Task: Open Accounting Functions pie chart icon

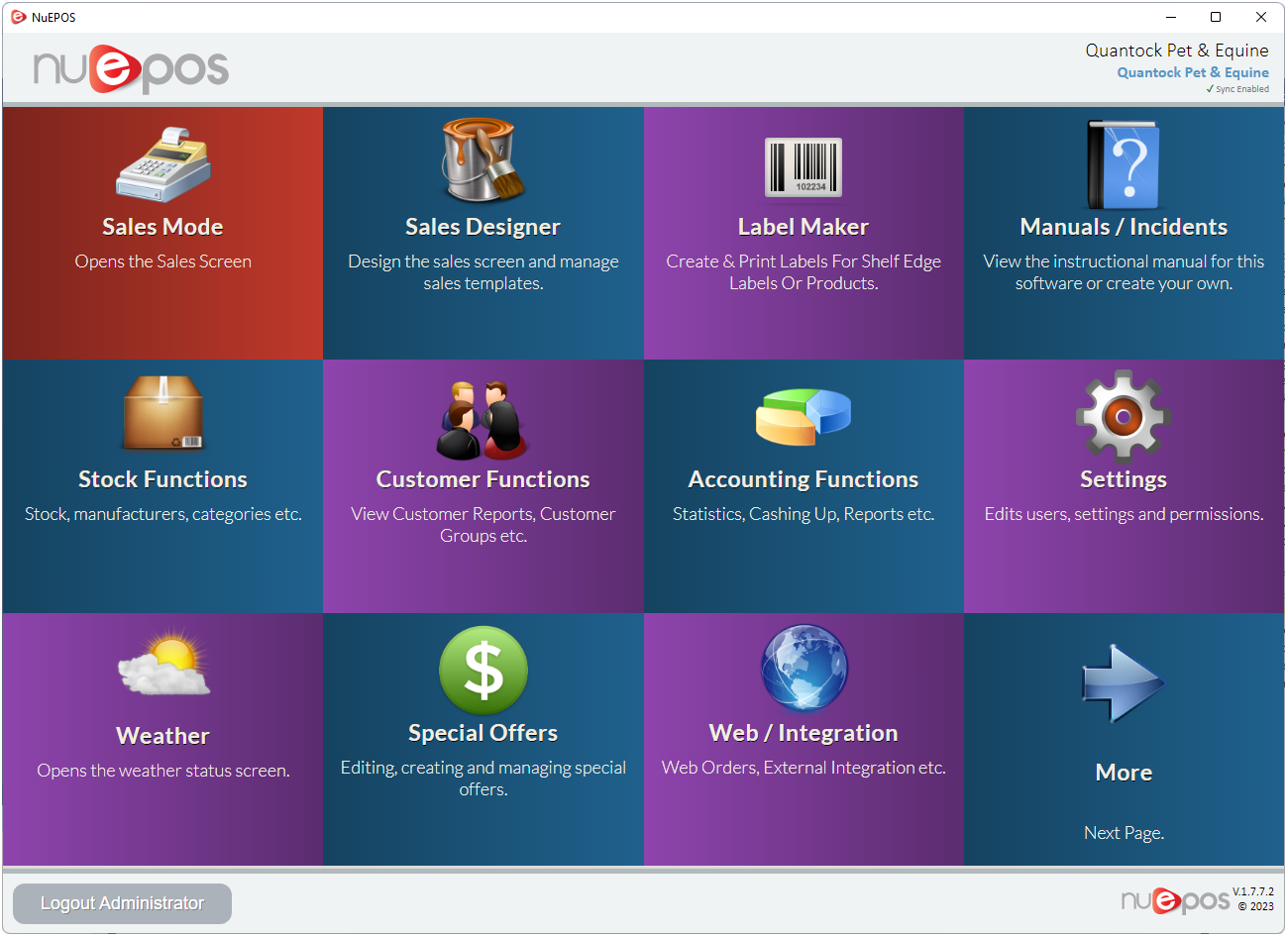Action: [x=804, y=416]
